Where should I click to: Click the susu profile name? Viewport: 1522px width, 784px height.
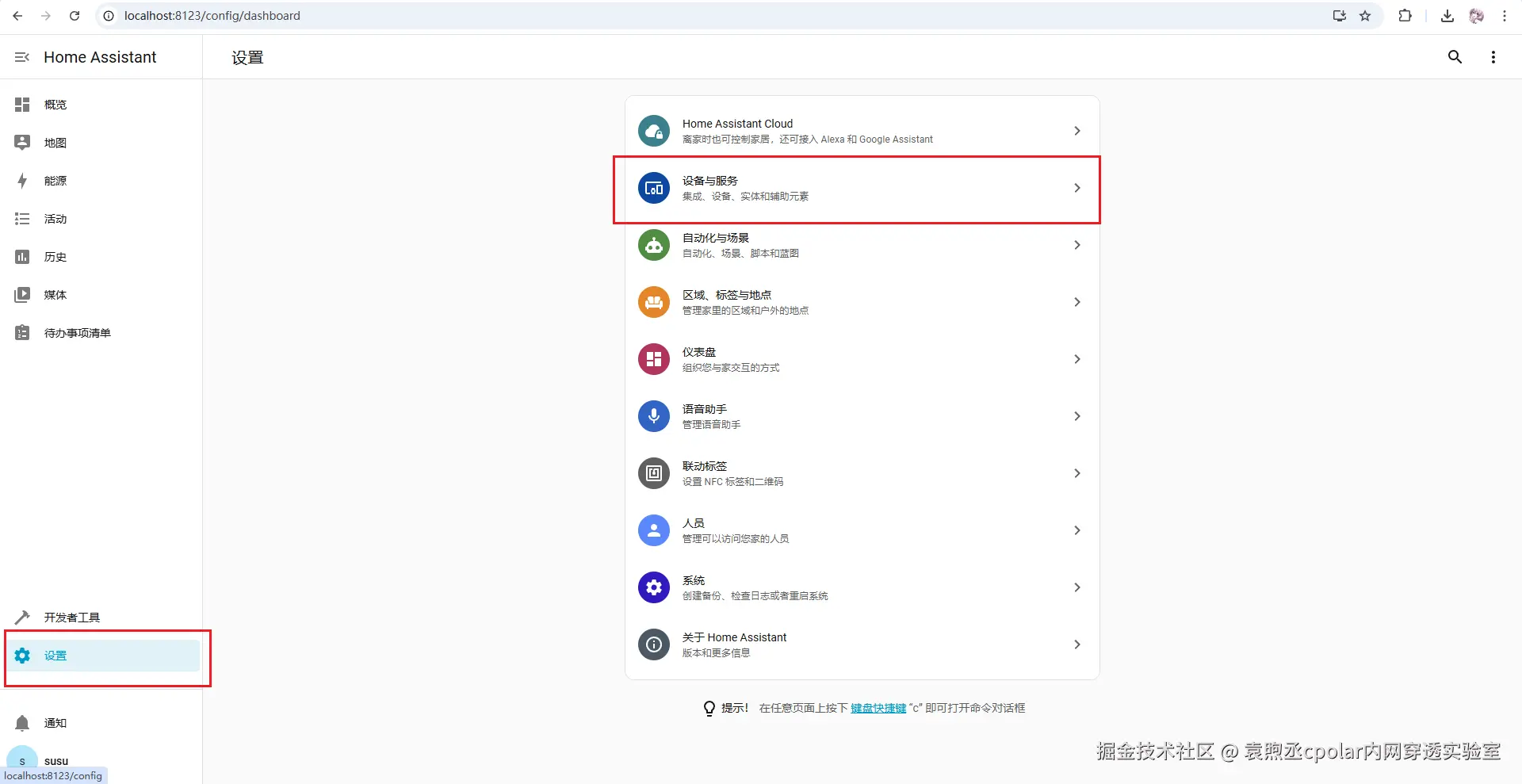point(56,761)
